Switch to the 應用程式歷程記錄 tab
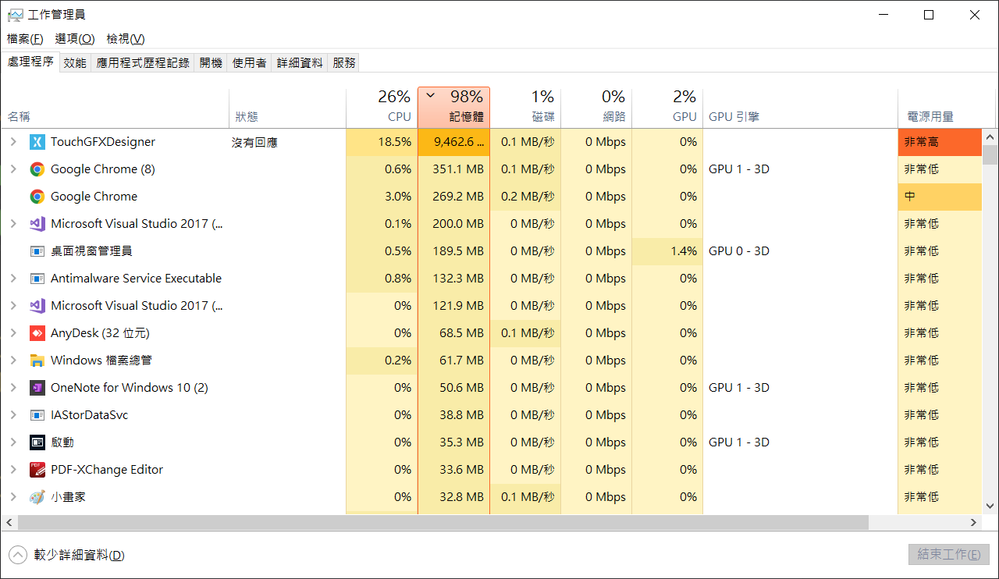 tap(143, 63)
